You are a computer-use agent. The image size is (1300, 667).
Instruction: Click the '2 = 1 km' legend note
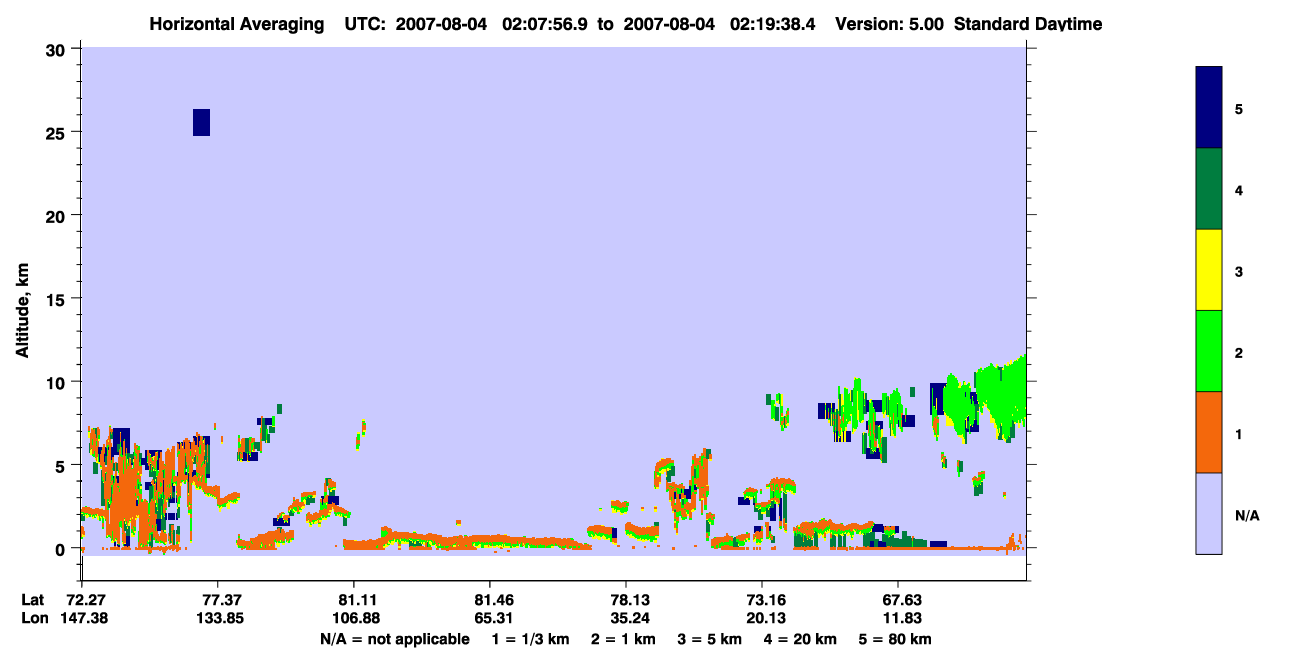click(x=624, y=640)
